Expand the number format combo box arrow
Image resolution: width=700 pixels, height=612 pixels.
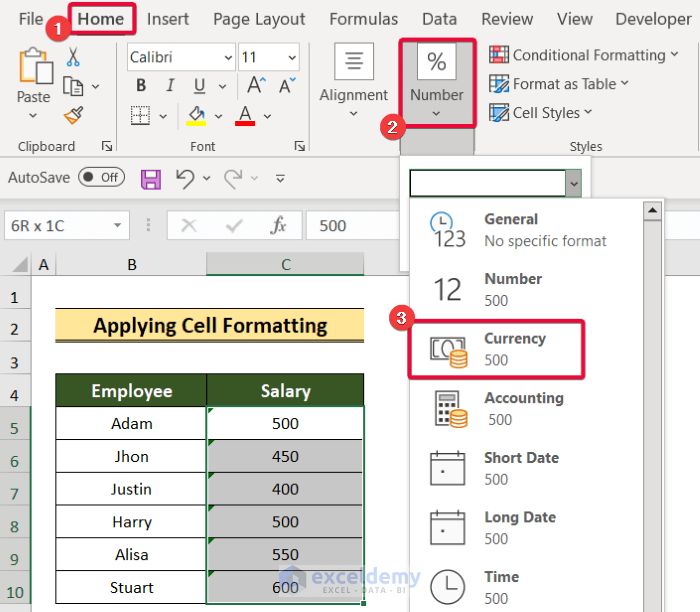[574, 183]
